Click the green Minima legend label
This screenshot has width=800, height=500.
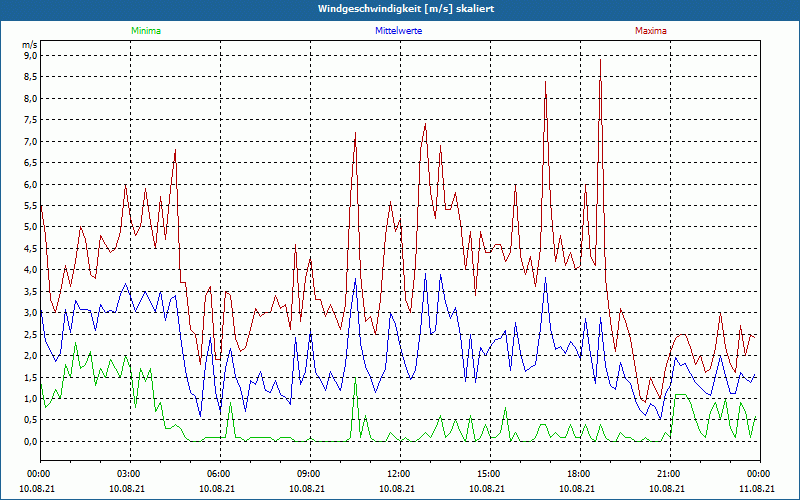pyautogui.click(x=145, y=31)
